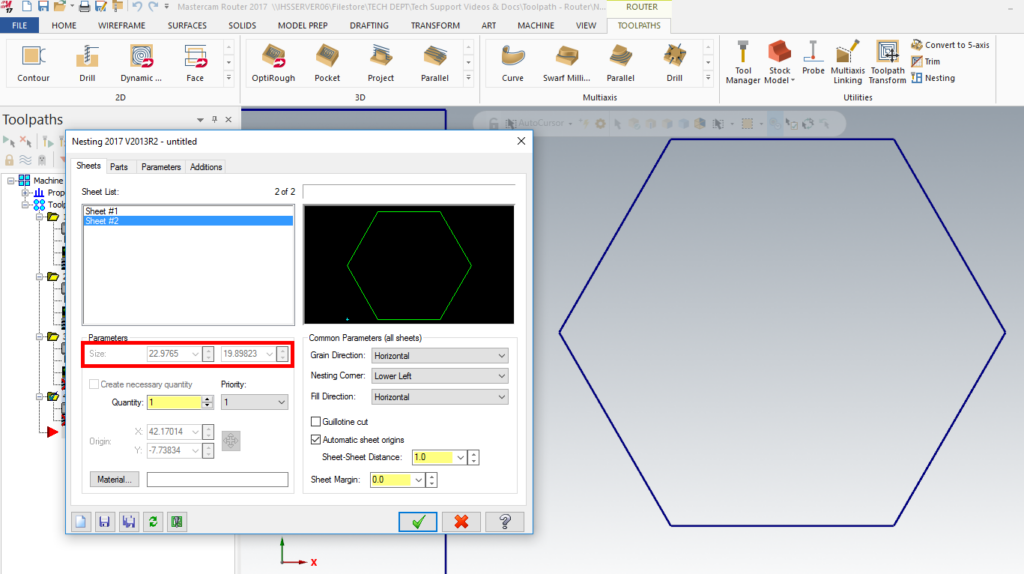Click the Help question mark button
This screenshot has height=574, width=1024.
point(505,521)
